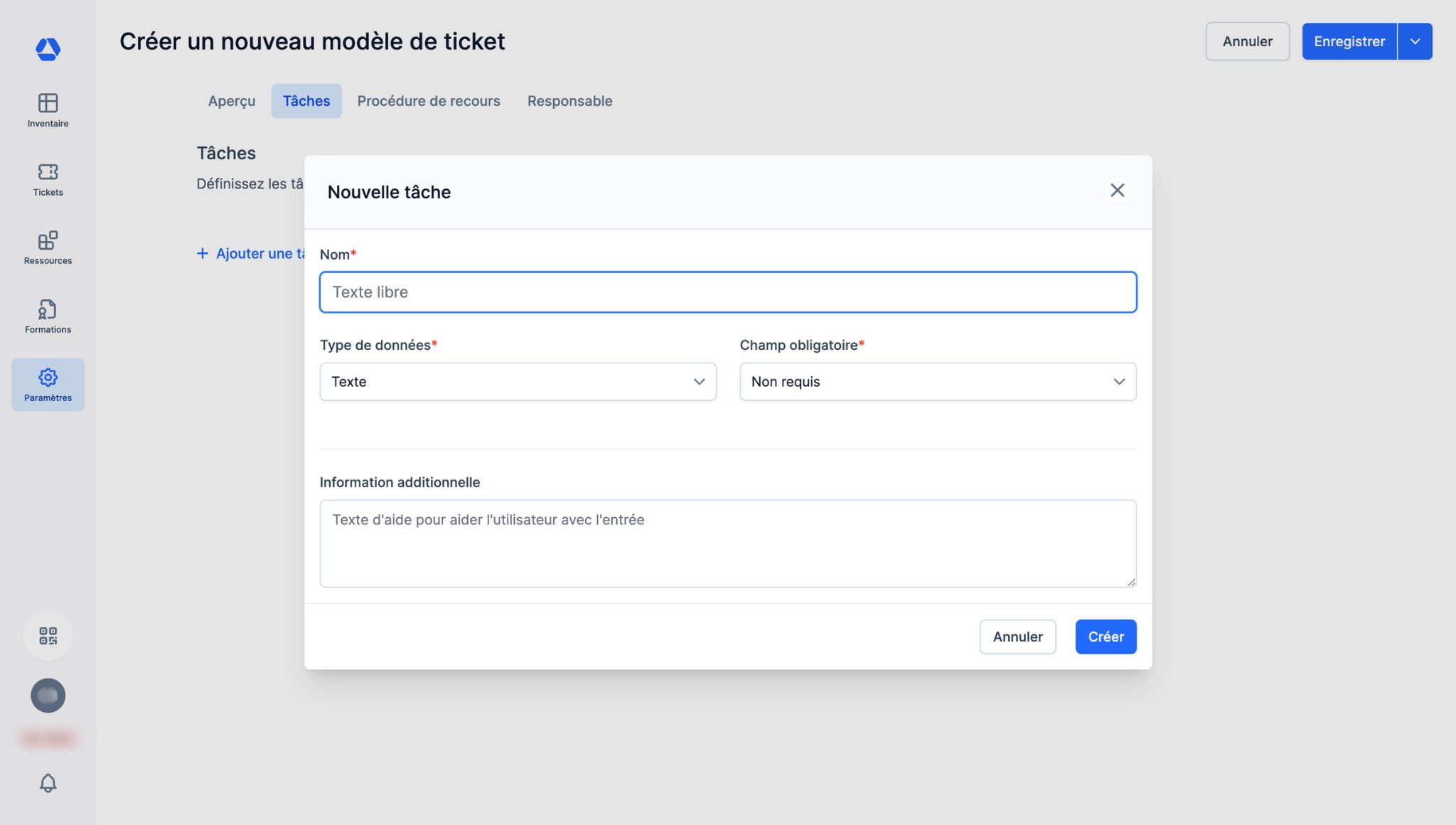Open the Inventaire section in sidebar

(x=48, y=110)
